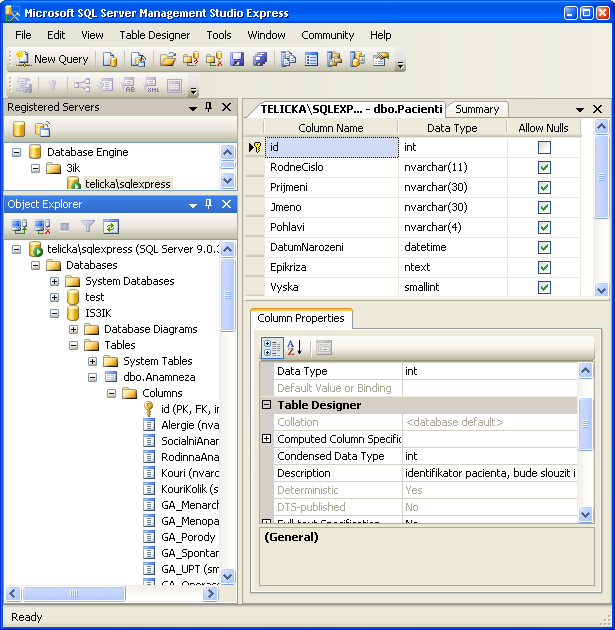Click the Disconnect icon in Object Explorer

coord(42,227)
